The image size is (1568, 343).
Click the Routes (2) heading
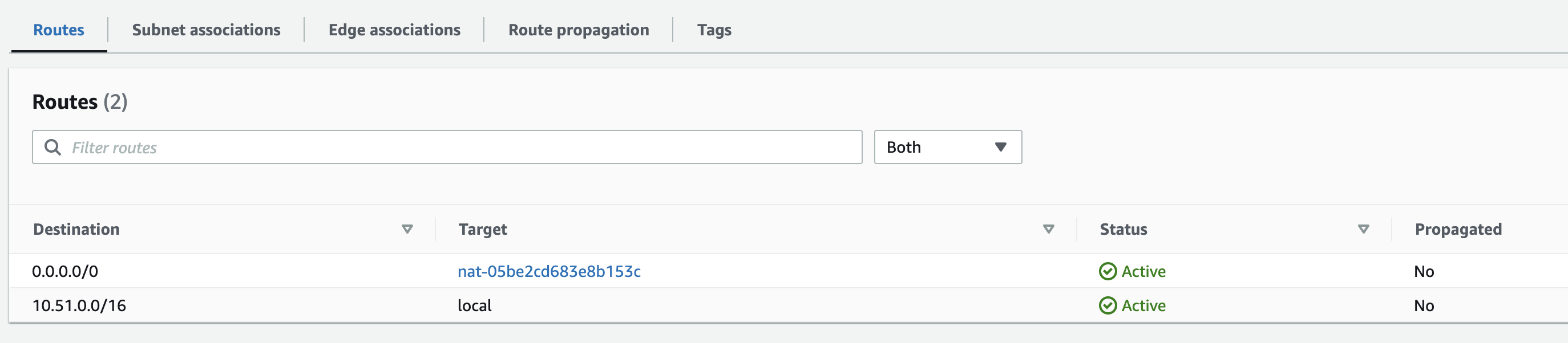pyautogui.click(x=79, y=101)
